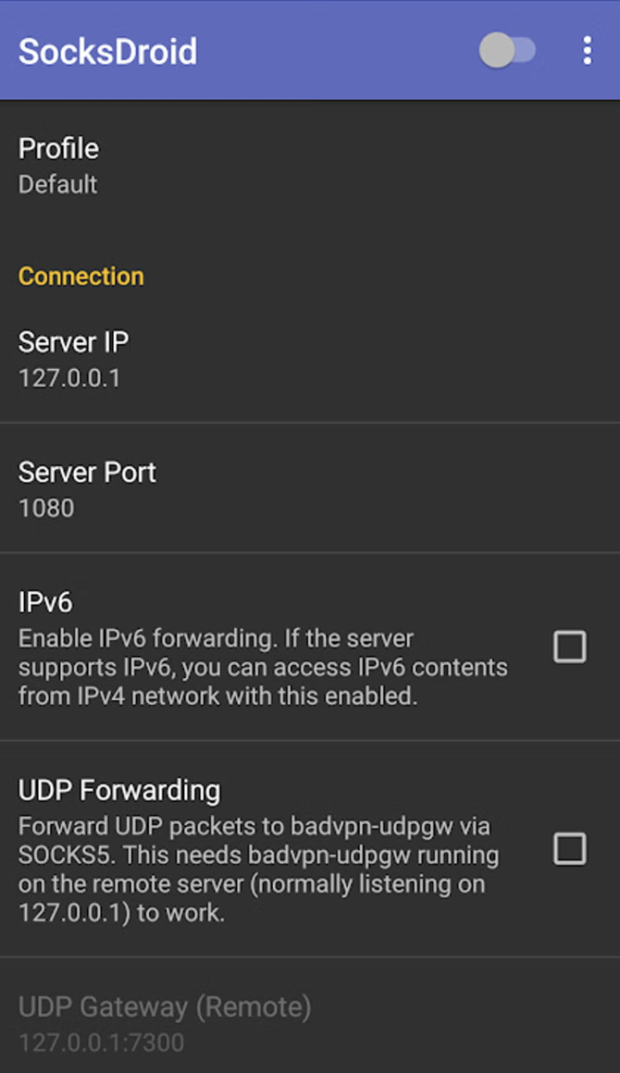Image resolution: width=620 pixels, height=1073 pixels.
Task: Click the Server Port row
Action: pyautogui.click(x=310, y=489)
